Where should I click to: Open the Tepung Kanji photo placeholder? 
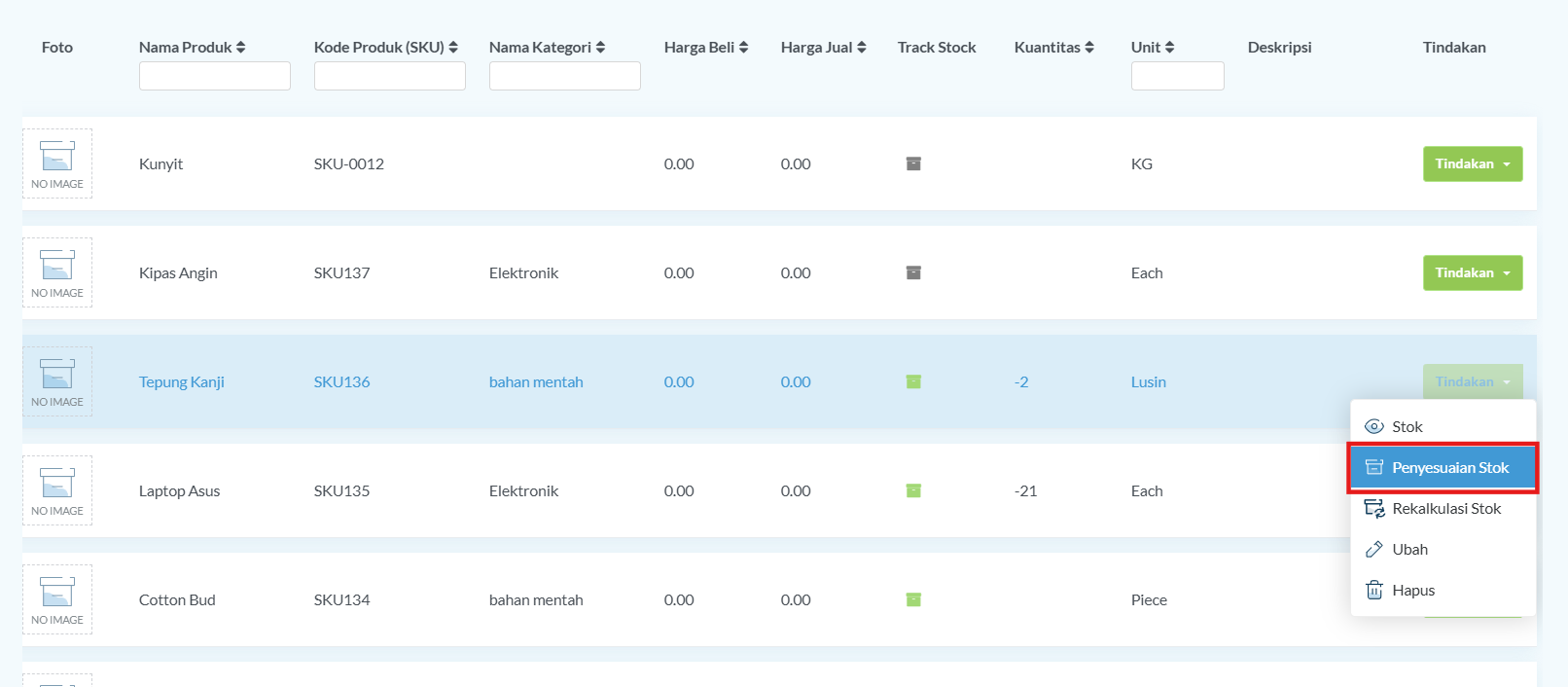tap(57, 381)
